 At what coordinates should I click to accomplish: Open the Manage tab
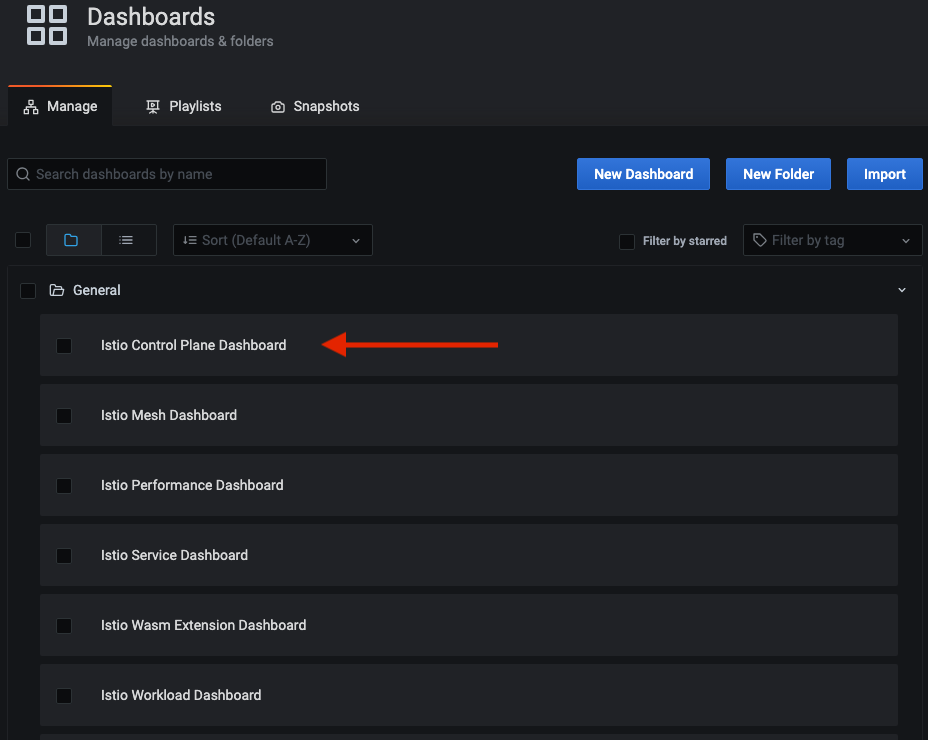60,107
